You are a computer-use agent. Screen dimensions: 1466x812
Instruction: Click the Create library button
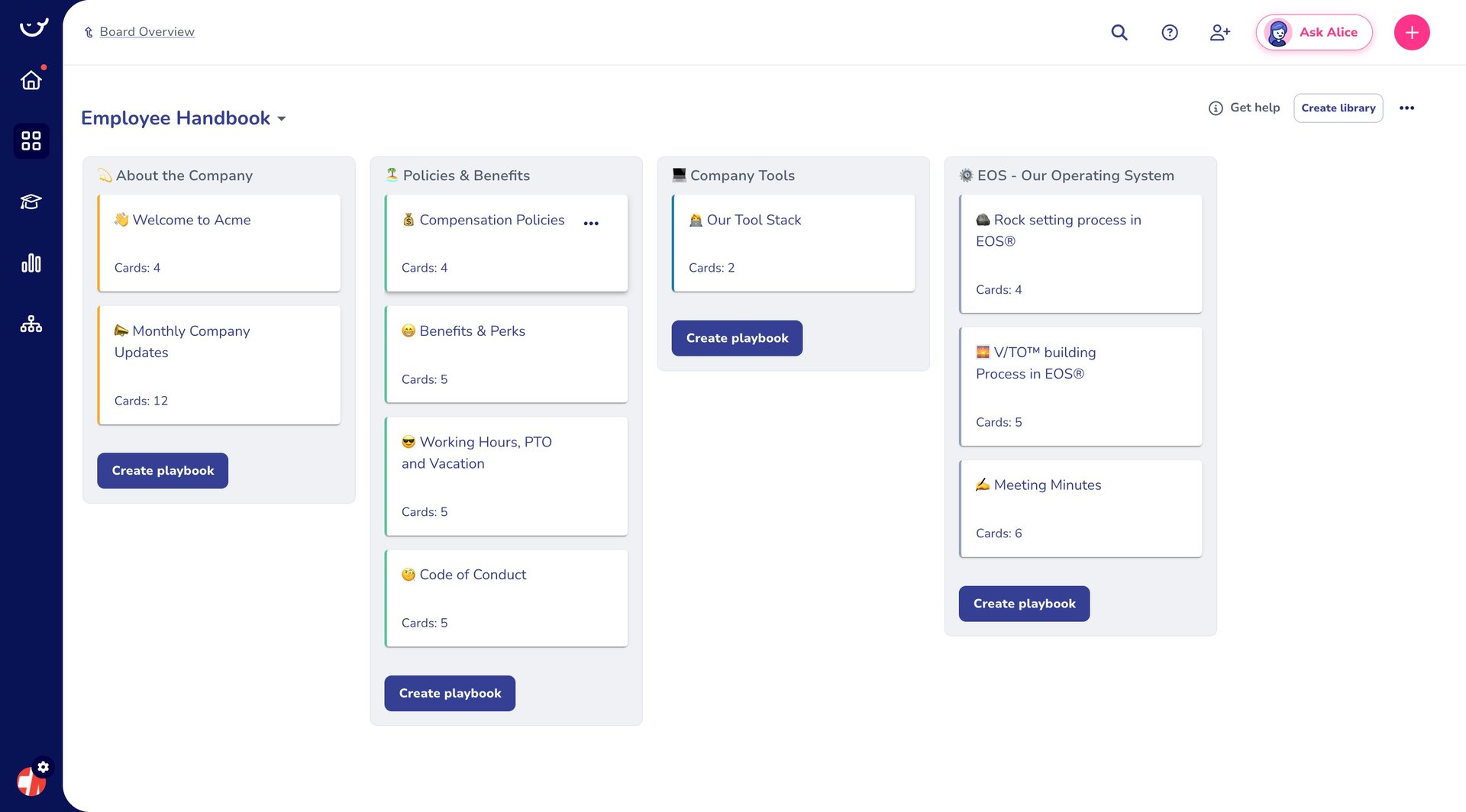click(1338, 108)
